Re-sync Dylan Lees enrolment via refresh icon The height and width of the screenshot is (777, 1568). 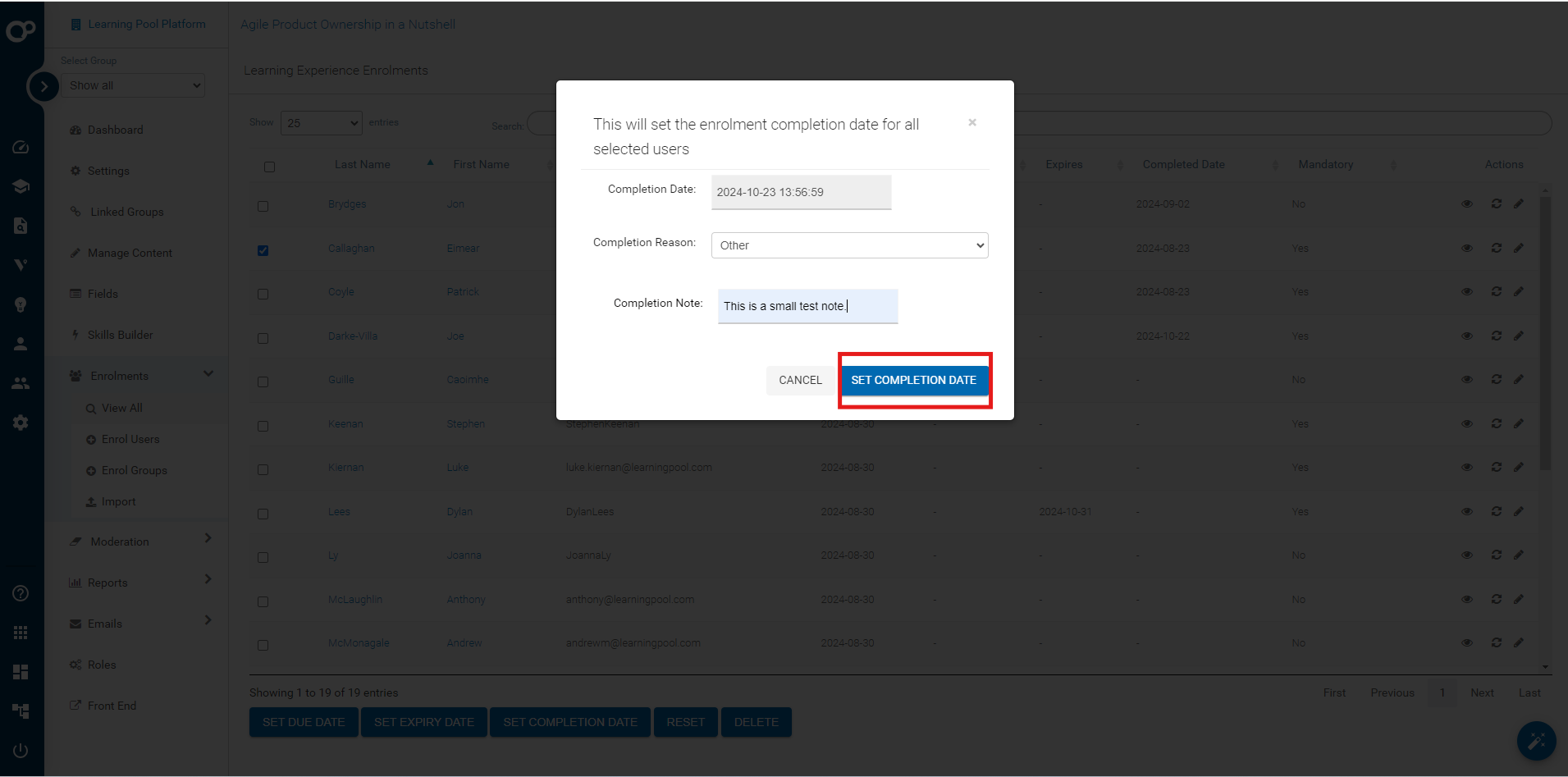click(x=1496, y=511)
